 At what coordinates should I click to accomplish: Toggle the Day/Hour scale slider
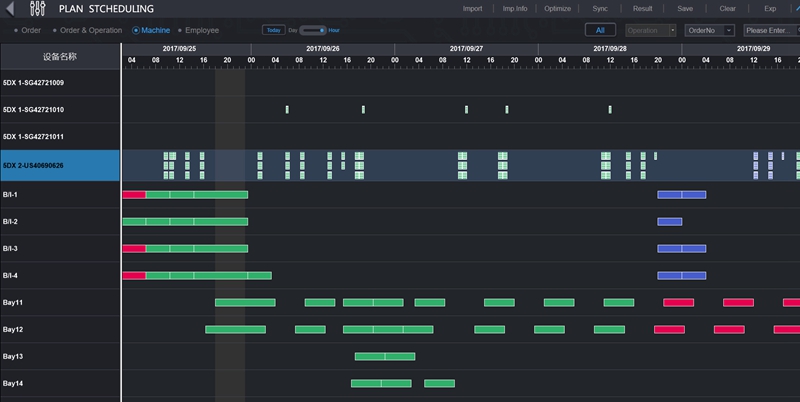pyautogui.click(x=313, y=30)
